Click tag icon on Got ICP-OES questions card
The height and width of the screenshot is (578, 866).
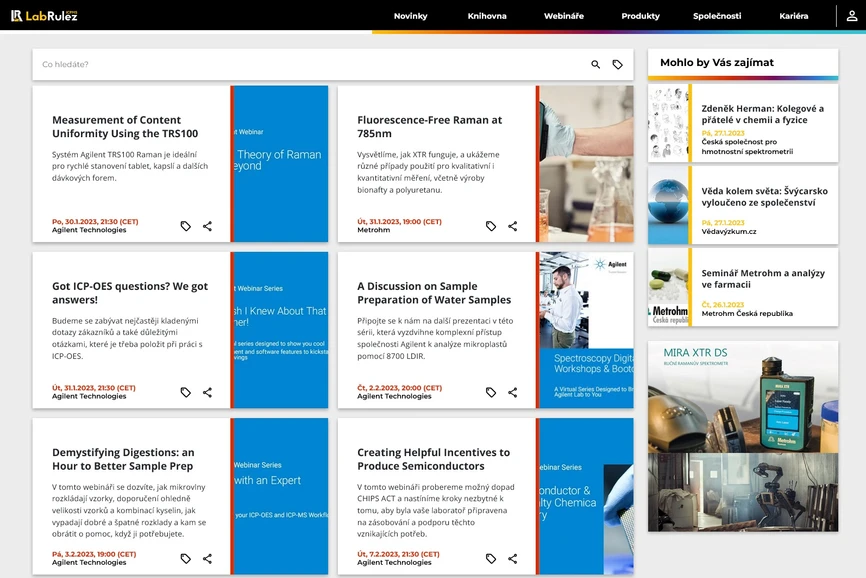[186, 392]
